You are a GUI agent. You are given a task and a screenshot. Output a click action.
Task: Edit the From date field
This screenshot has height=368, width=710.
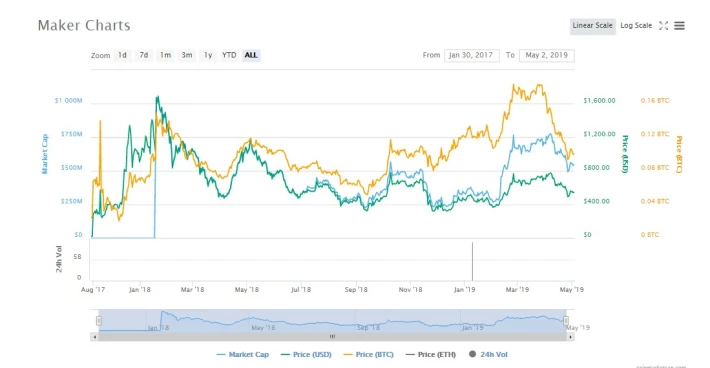tap(471, 55)
